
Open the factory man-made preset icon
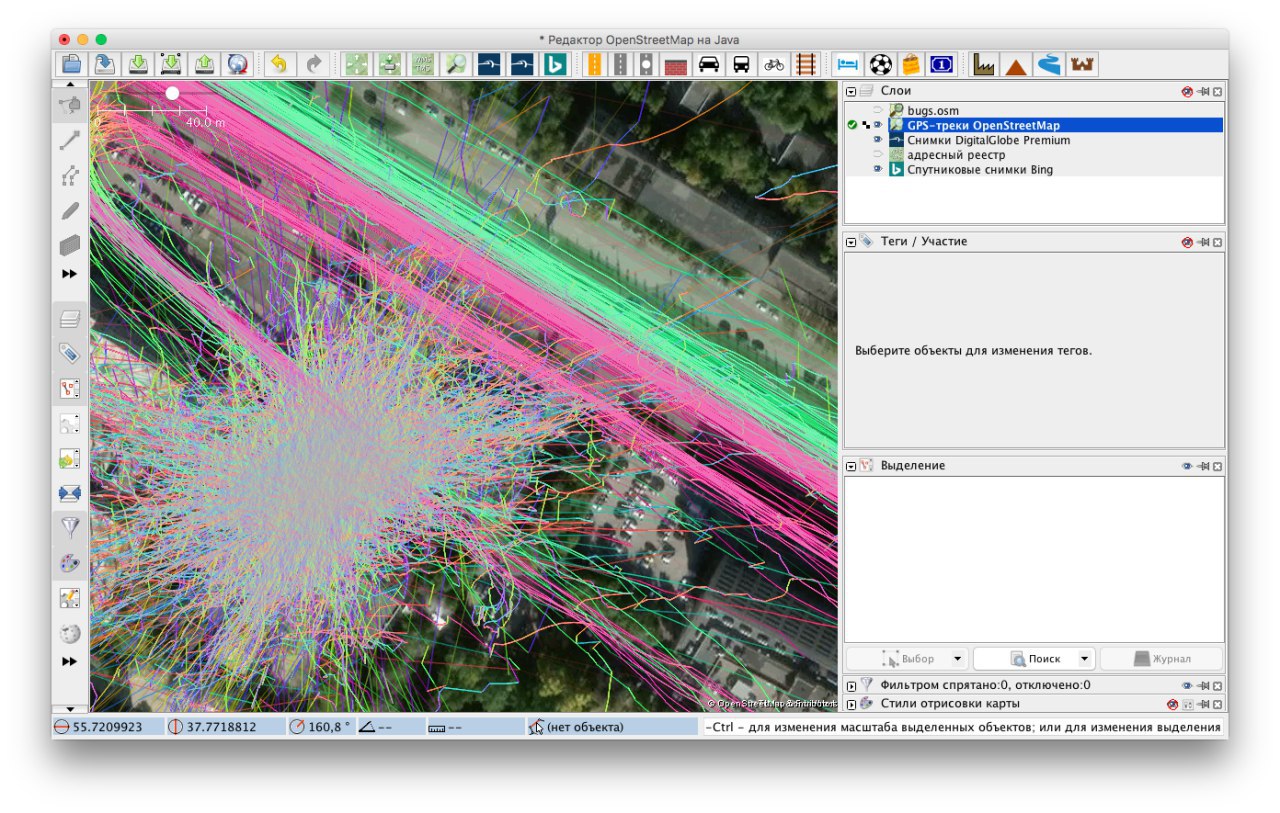985,65
